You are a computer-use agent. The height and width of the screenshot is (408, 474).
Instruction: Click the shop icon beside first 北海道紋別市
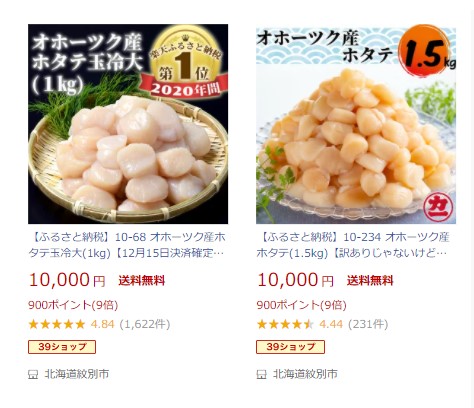(x=33, y=375)
